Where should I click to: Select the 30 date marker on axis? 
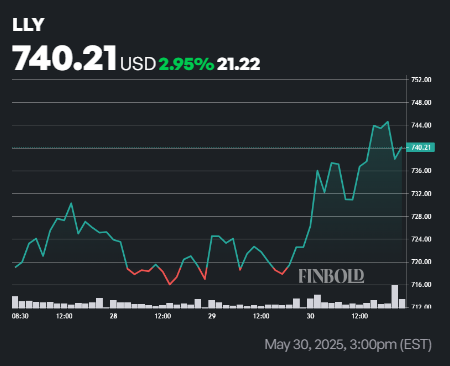tap(310, 316)
